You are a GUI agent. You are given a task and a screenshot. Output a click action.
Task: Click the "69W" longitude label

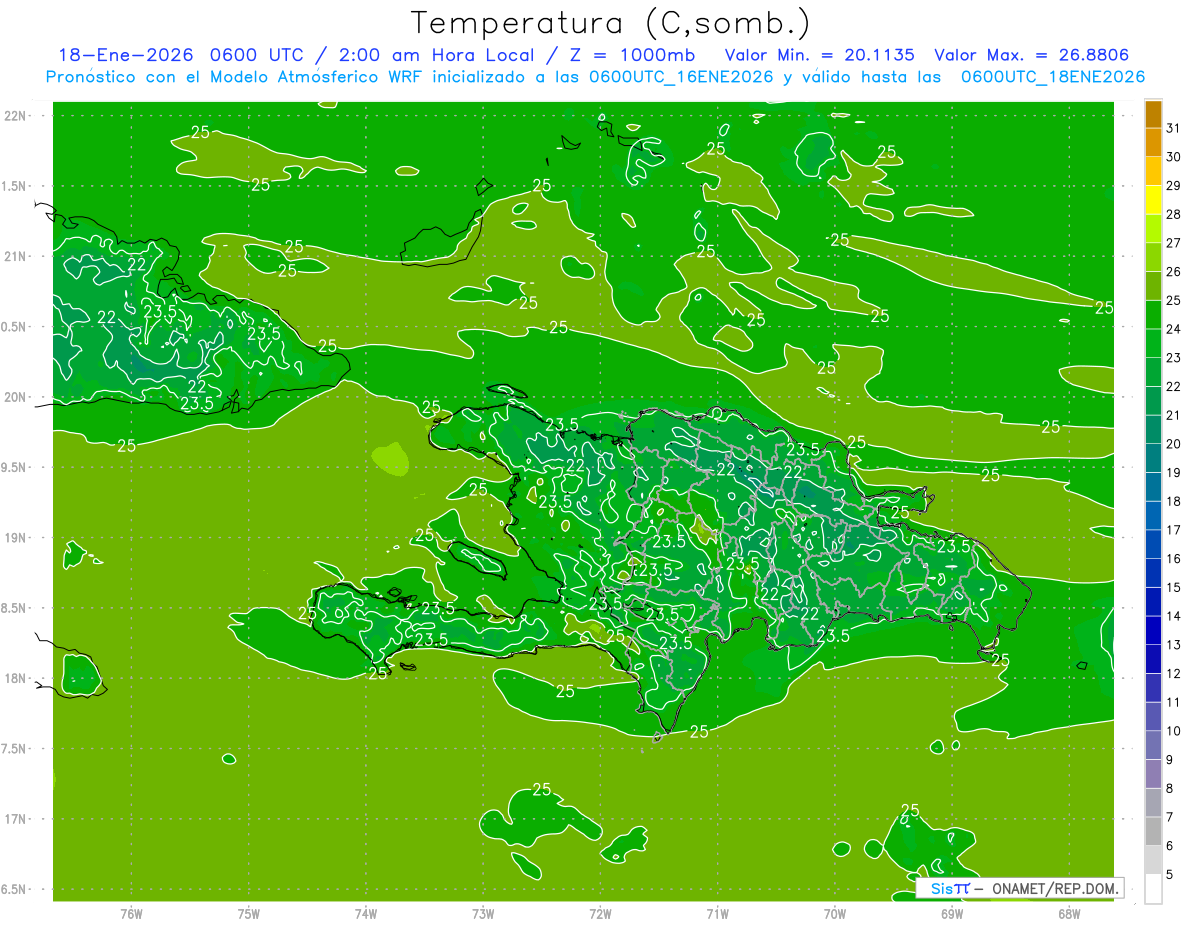click(952, 913)
